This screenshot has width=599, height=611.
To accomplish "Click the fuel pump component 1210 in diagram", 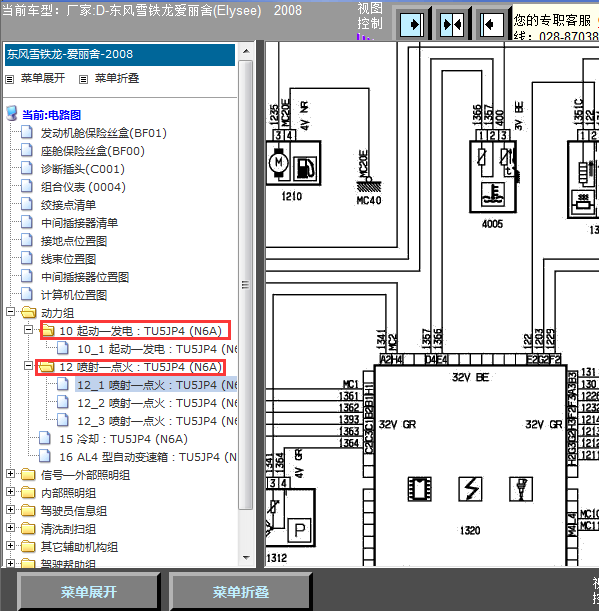I will coord(293,162).
